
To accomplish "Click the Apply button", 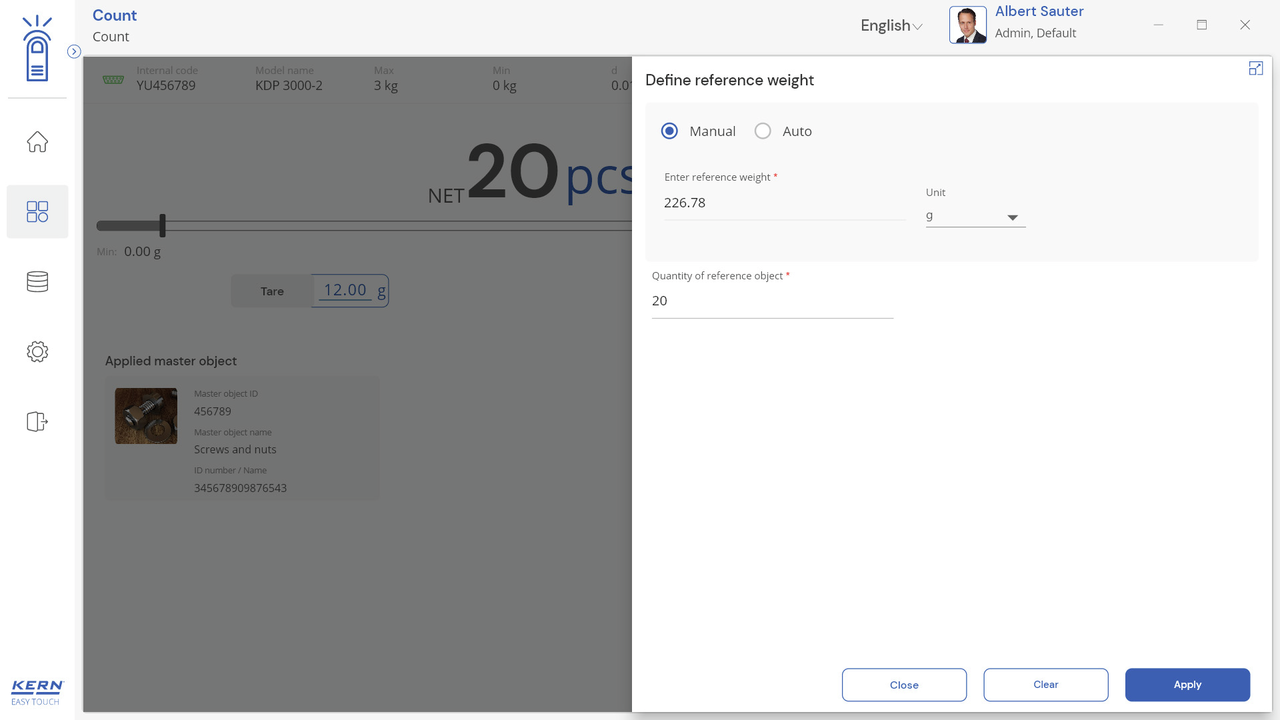I will 1187,685.
